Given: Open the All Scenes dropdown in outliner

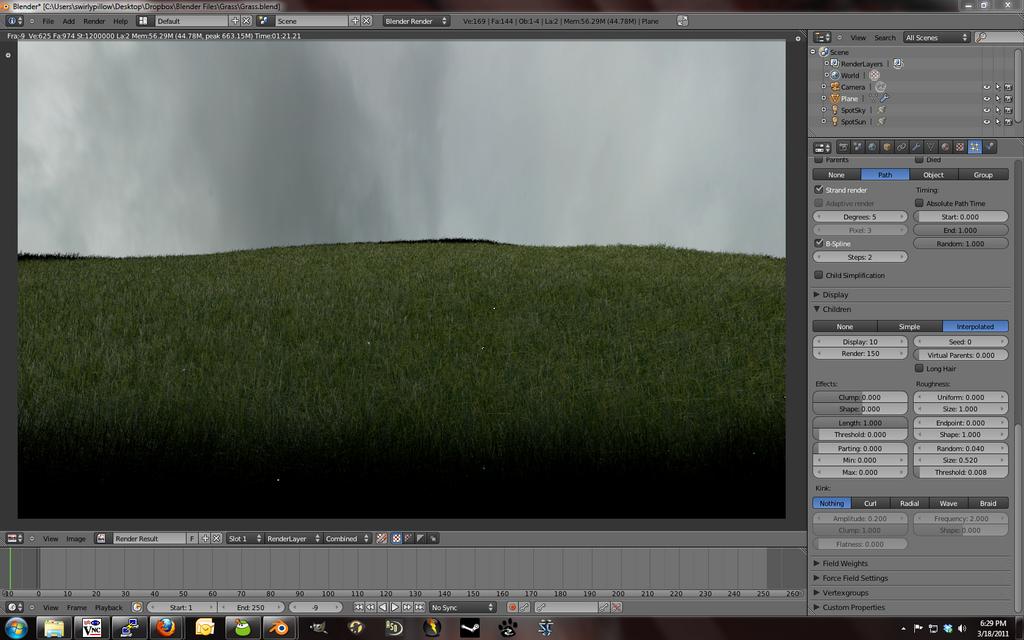Looking at the screenshot, I should click(936, 38).
